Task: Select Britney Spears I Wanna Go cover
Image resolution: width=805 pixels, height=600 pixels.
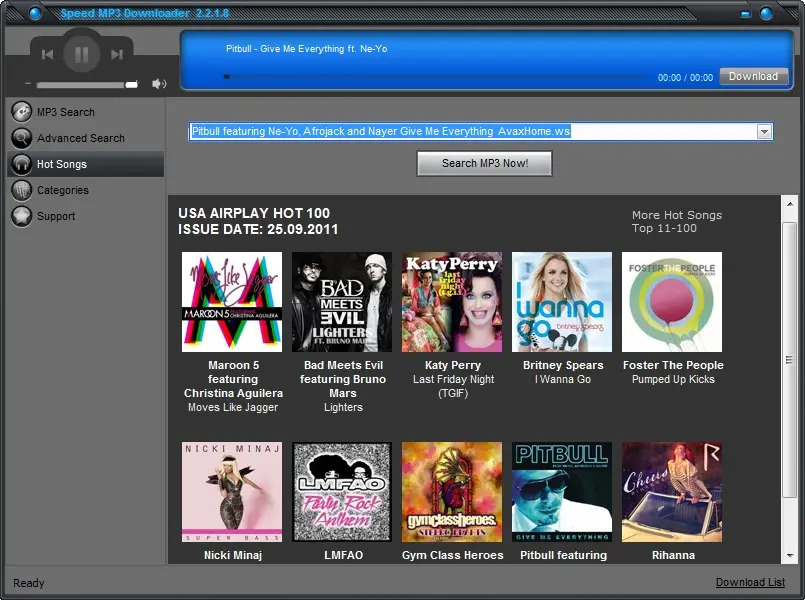Action: click(x=562, y=302)
